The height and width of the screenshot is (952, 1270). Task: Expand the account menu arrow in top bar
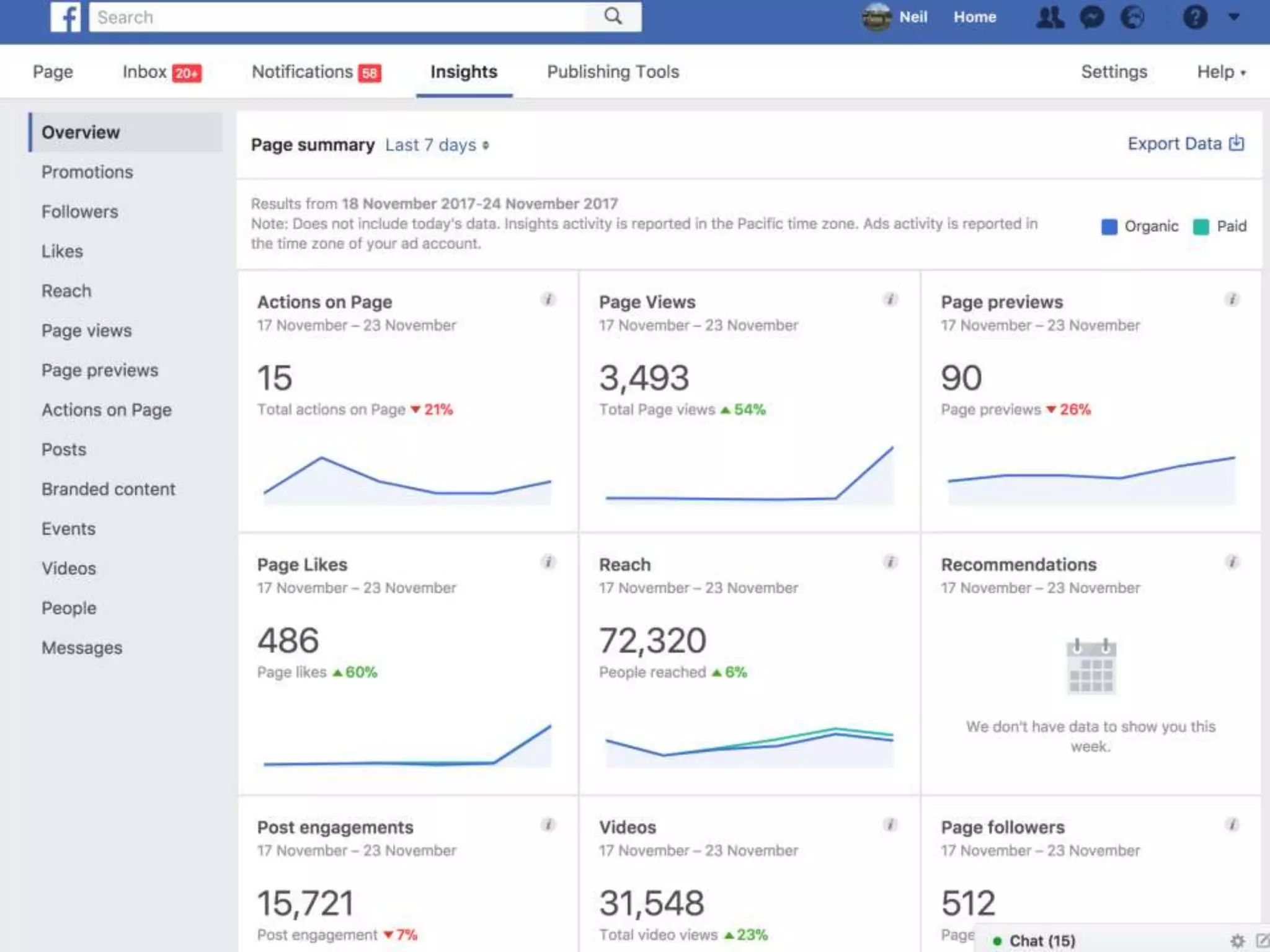1234,17
